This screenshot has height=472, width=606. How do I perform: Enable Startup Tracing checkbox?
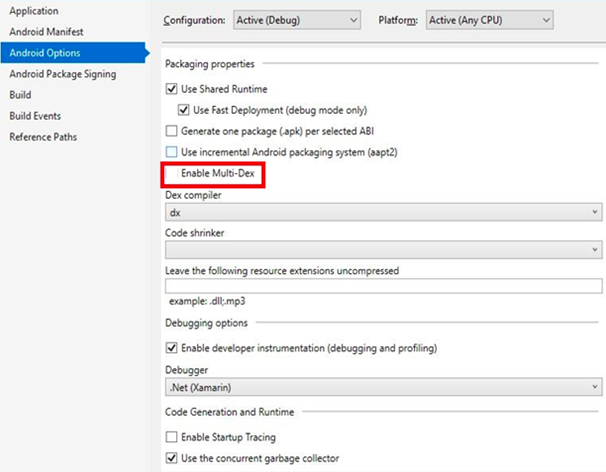click(x=172, y=437)
